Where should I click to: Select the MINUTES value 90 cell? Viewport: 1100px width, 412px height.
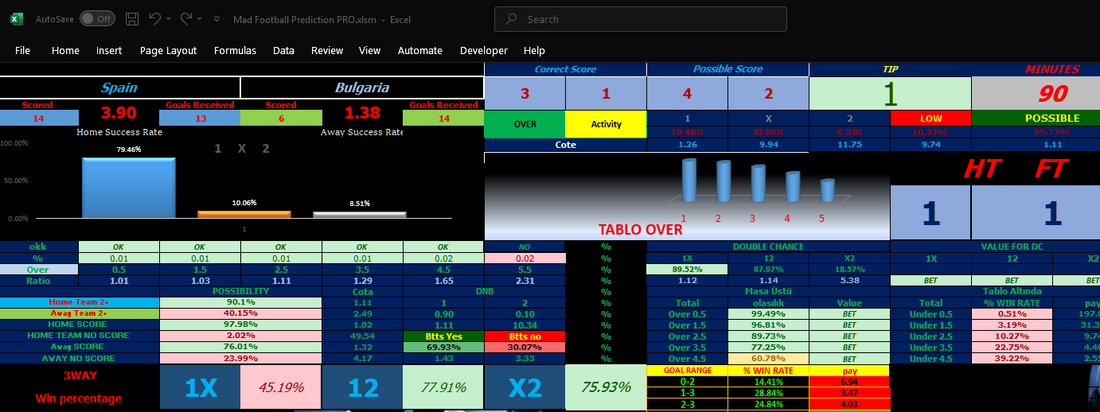pos(1035,93)
